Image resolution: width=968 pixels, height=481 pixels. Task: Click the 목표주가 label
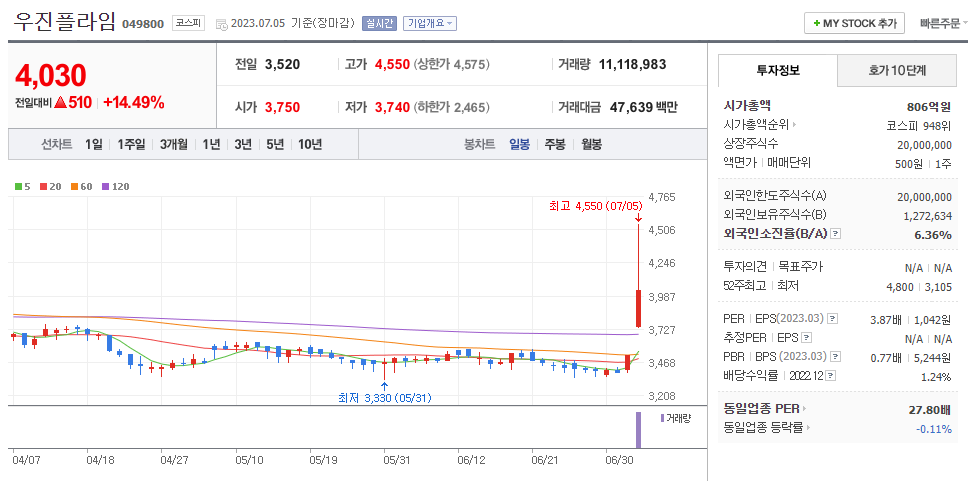point(799,267)
